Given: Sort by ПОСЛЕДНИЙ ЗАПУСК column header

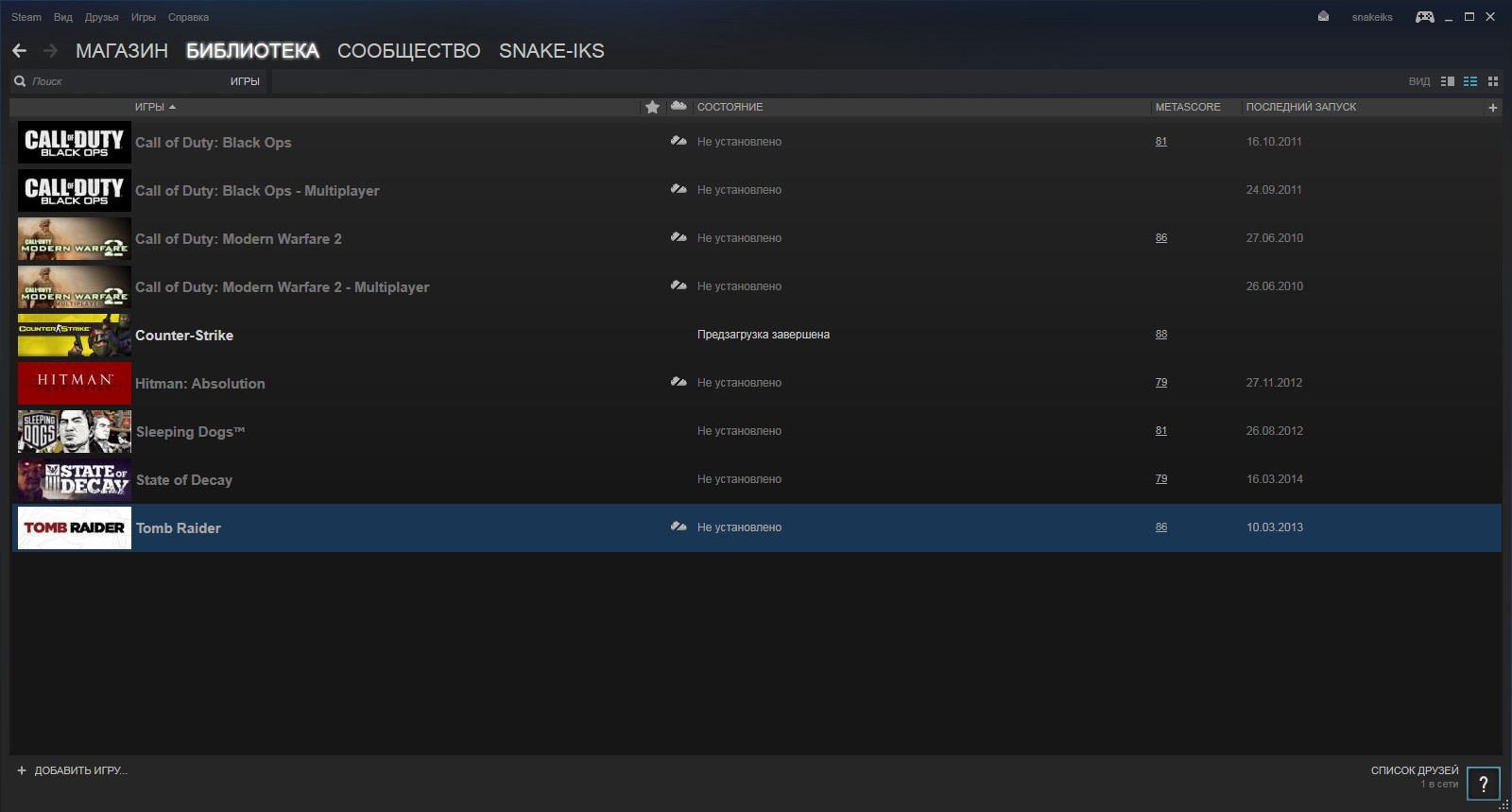Looking at the screenshot, I should pyautogui.click(x=1301, y=107).
